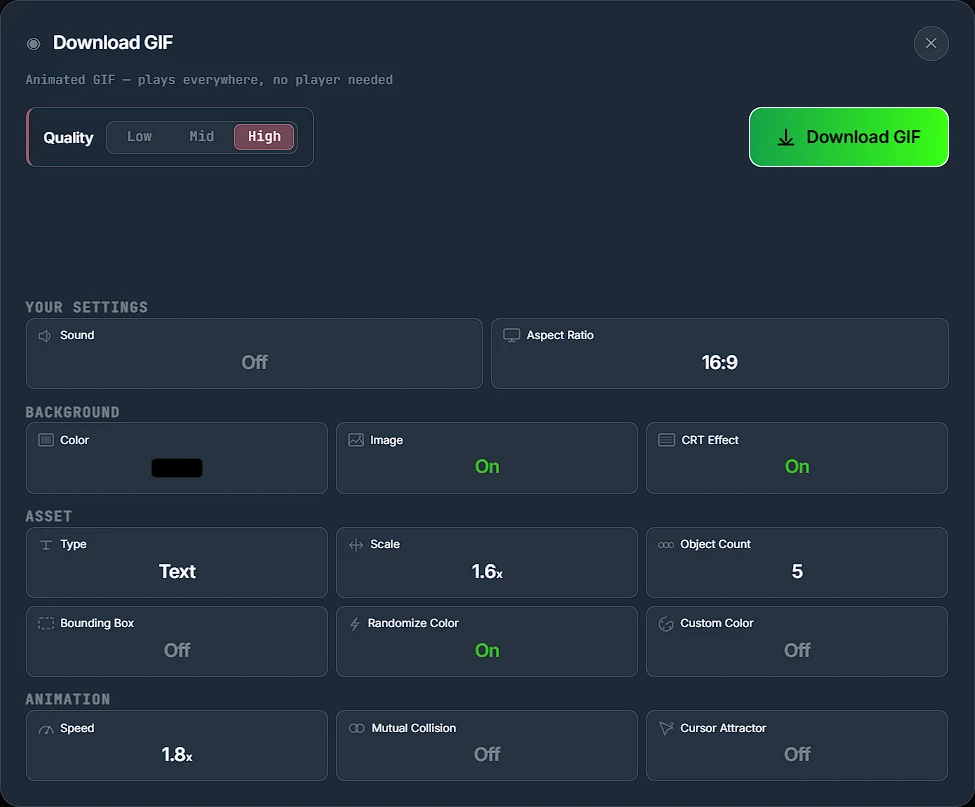Click the download arrow icon in button
Screen dimensions: 975x807
tap(785, 137)
